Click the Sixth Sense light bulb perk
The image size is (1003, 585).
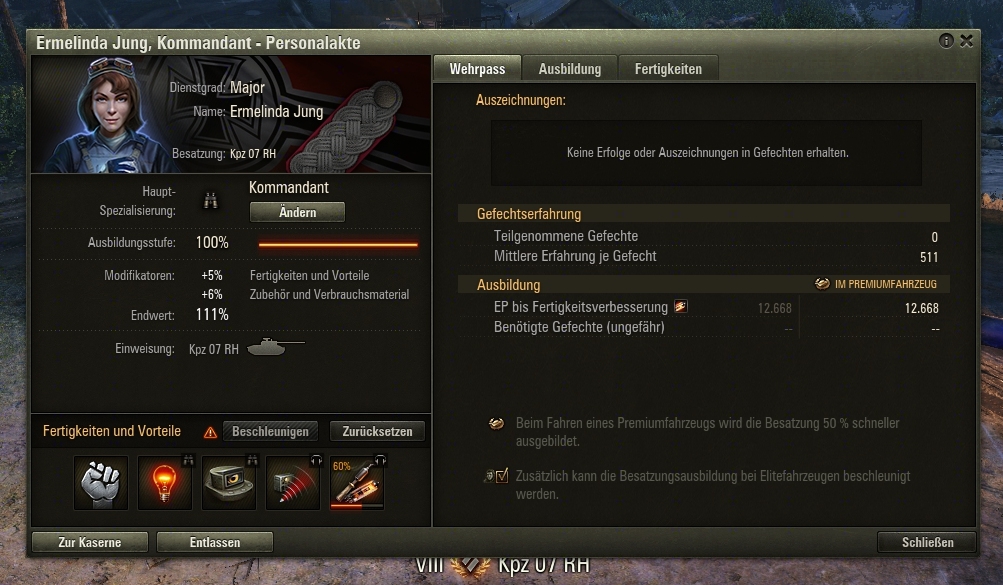[165, 483]
